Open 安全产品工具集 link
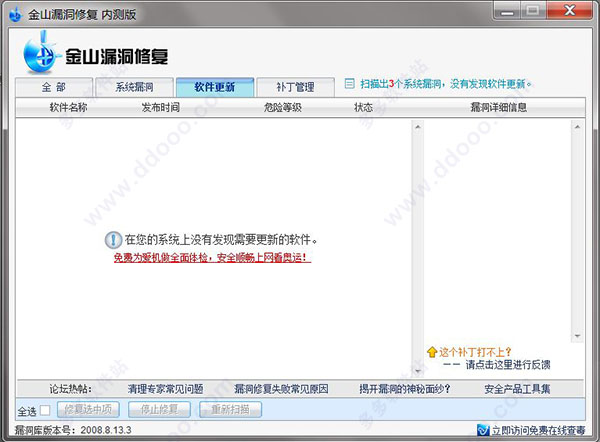 [x=517, y=389]
